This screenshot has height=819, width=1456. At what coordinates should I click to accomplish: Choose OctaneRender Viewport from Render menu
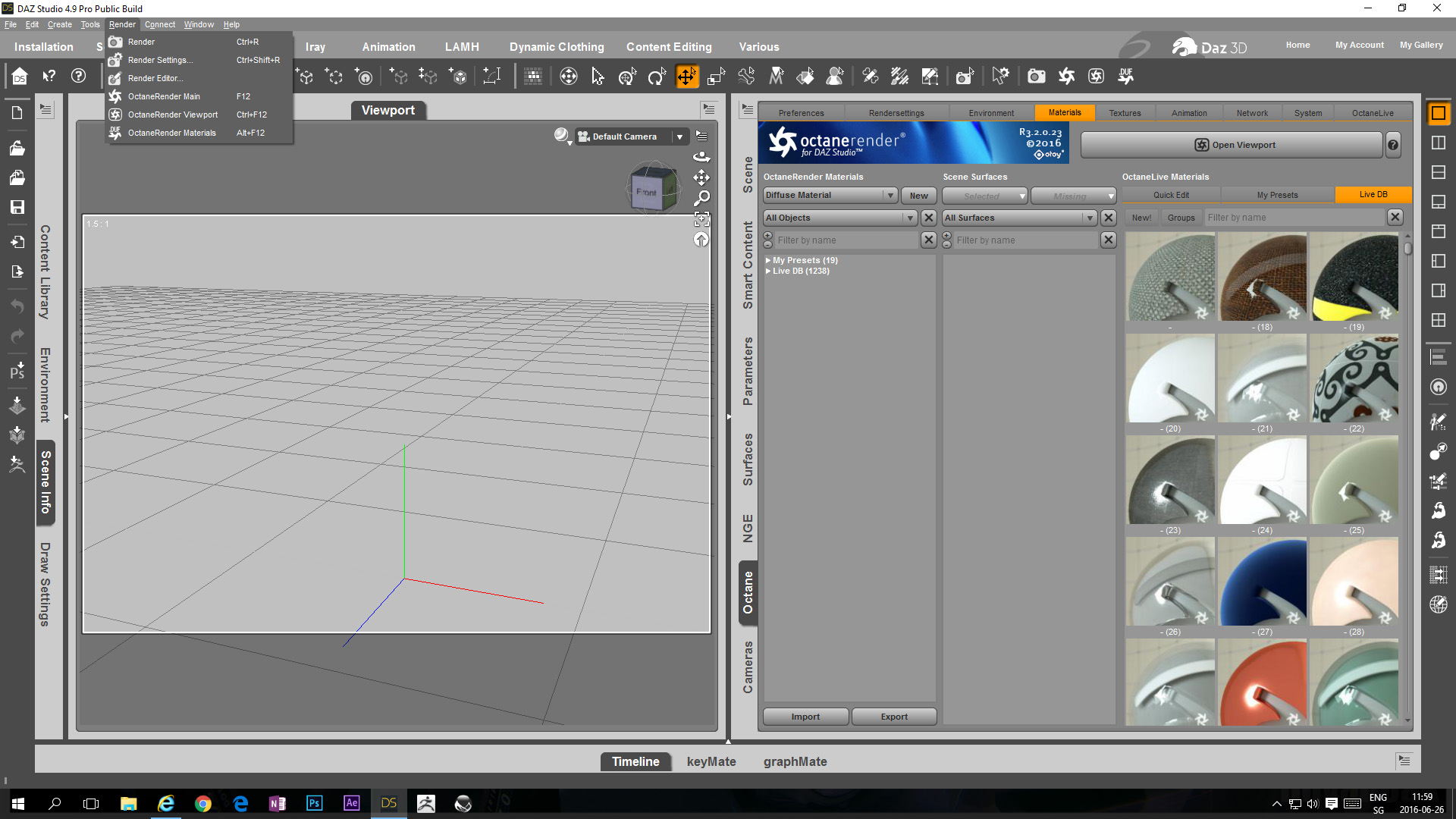(x=173, y=115)
